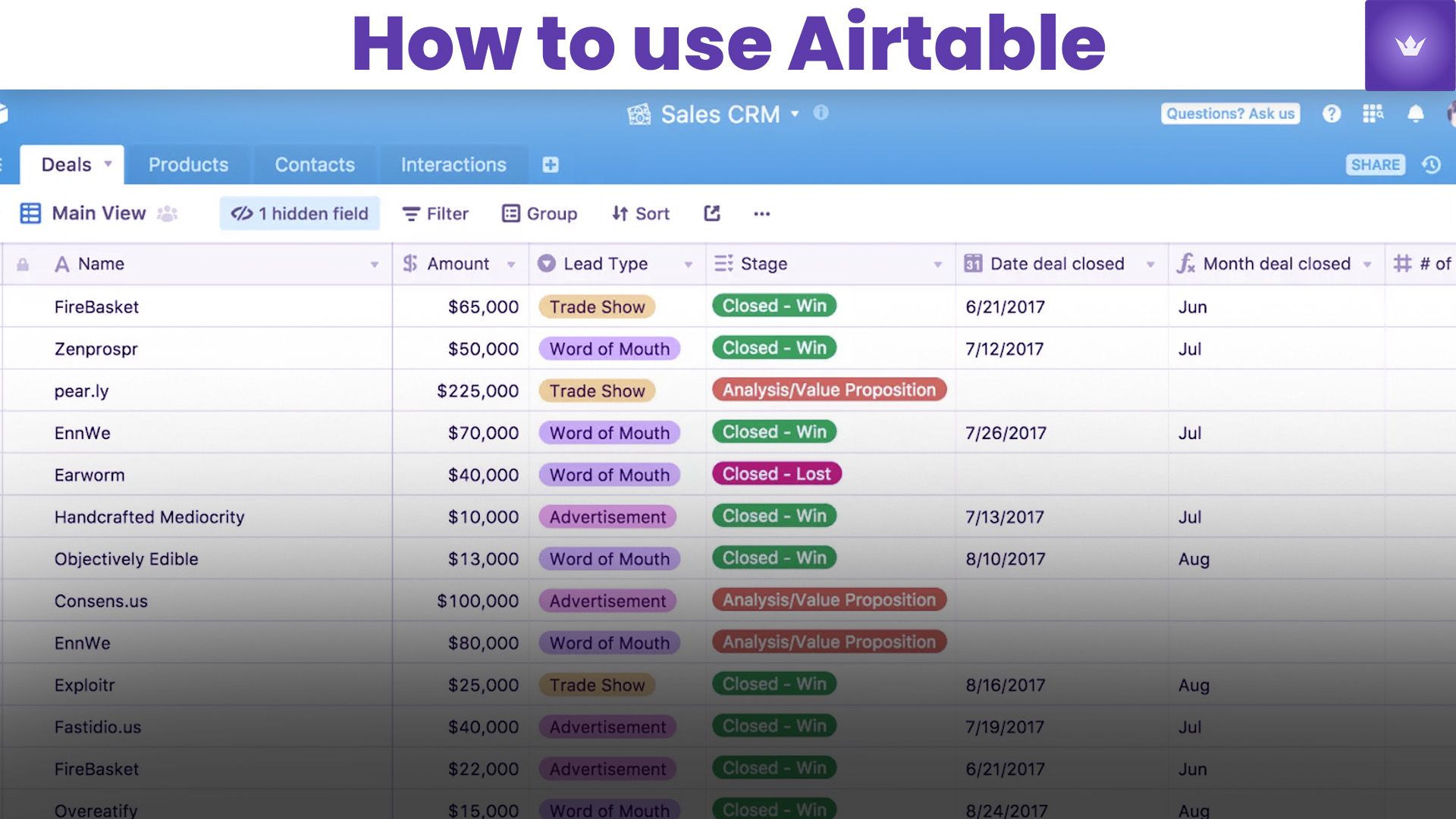The image size is (1456, 819).
Task: Select the pear.ly name cell
Action: pyautogui.click(x=197, y=391)
